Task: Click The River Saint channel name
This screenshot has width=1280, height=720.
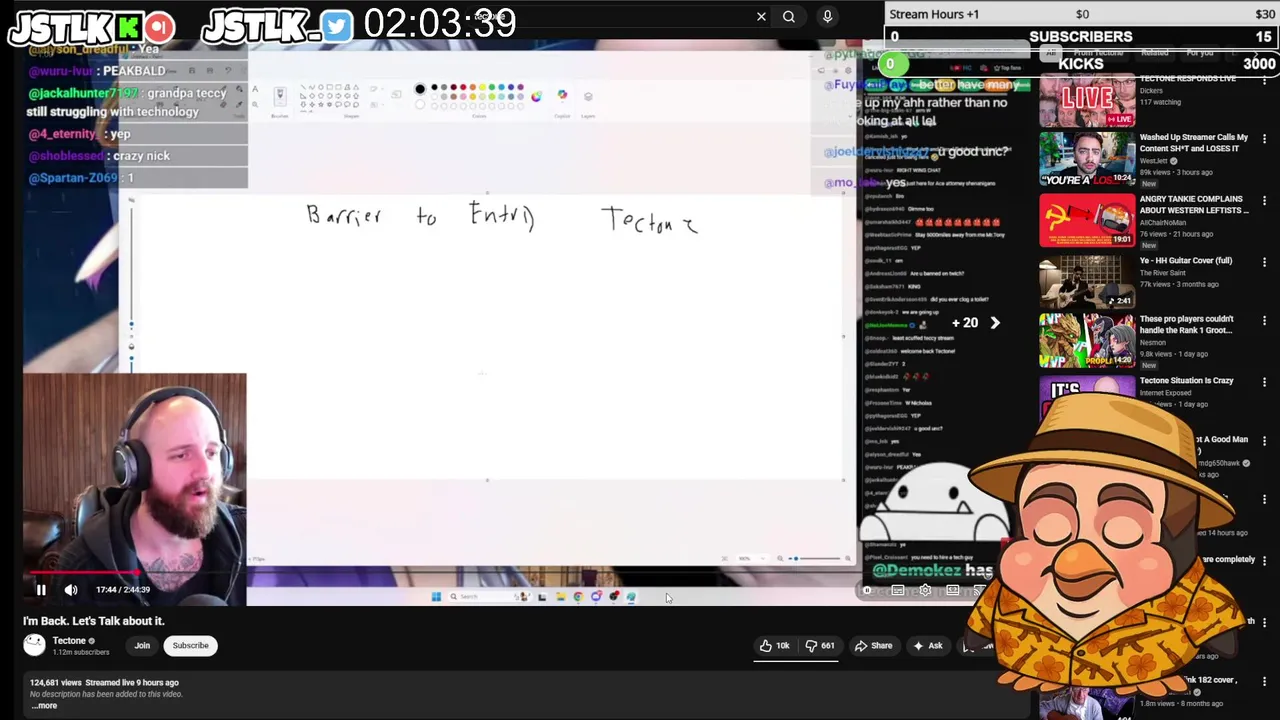Action: pyautogui.click(x=1161, y=273)
